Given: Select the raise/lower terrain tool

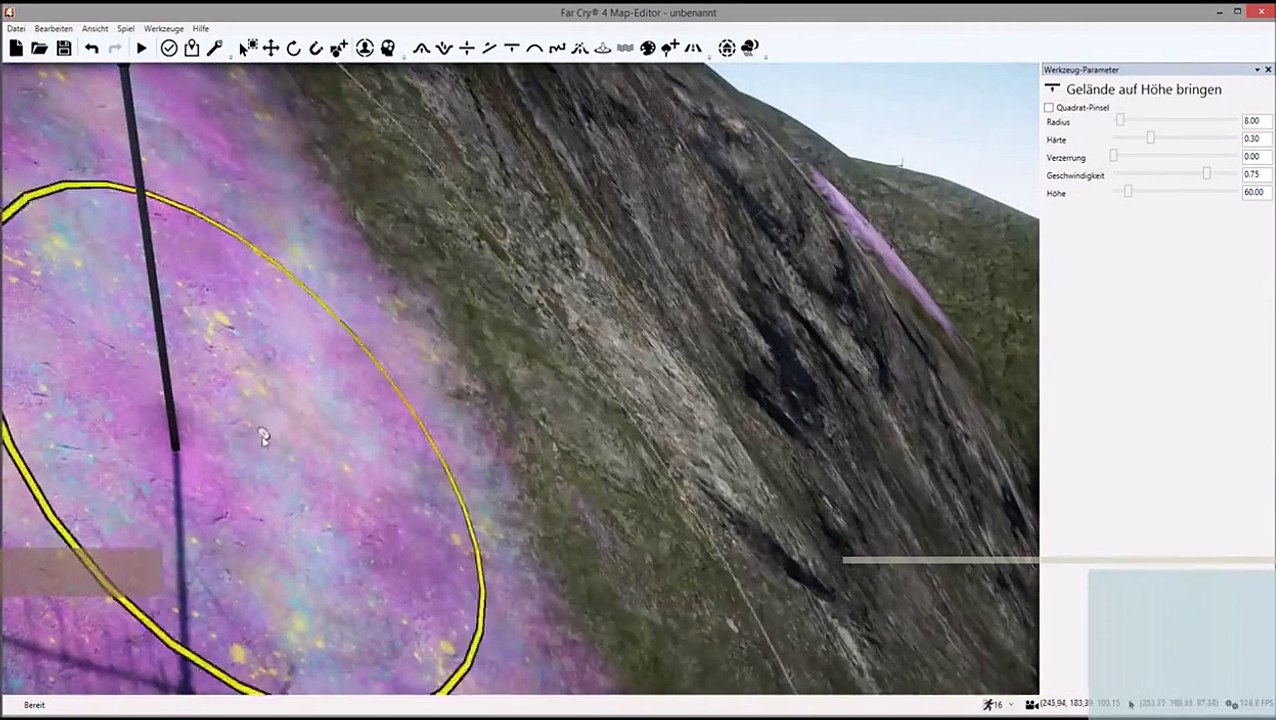Looking at the screenshot, I should pos(444,48).
